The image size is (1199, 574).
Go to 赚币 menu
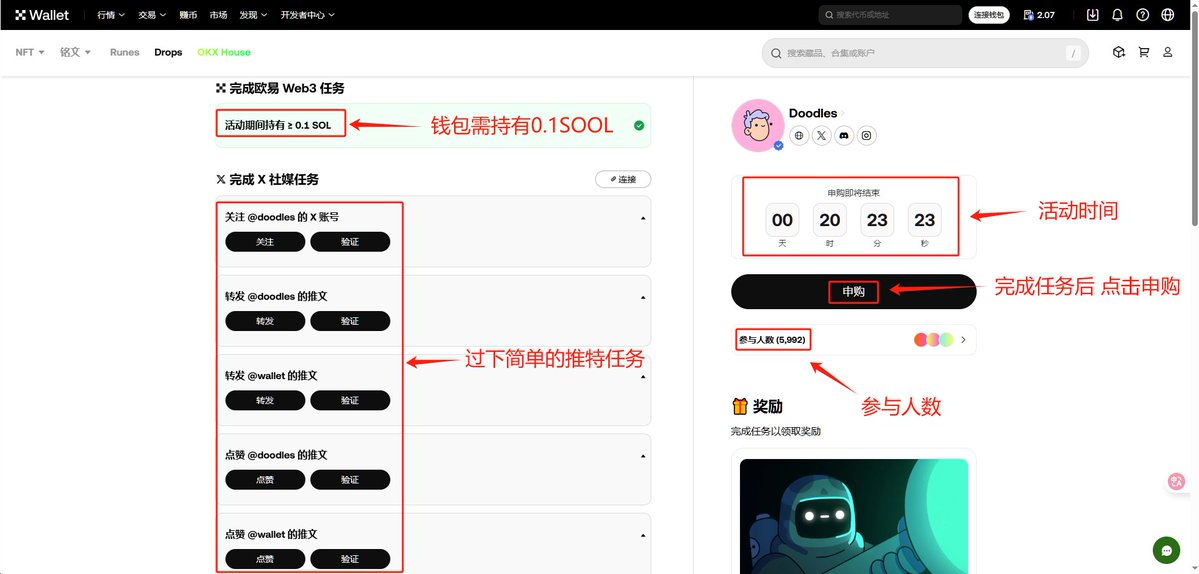(x=188, y=15)
